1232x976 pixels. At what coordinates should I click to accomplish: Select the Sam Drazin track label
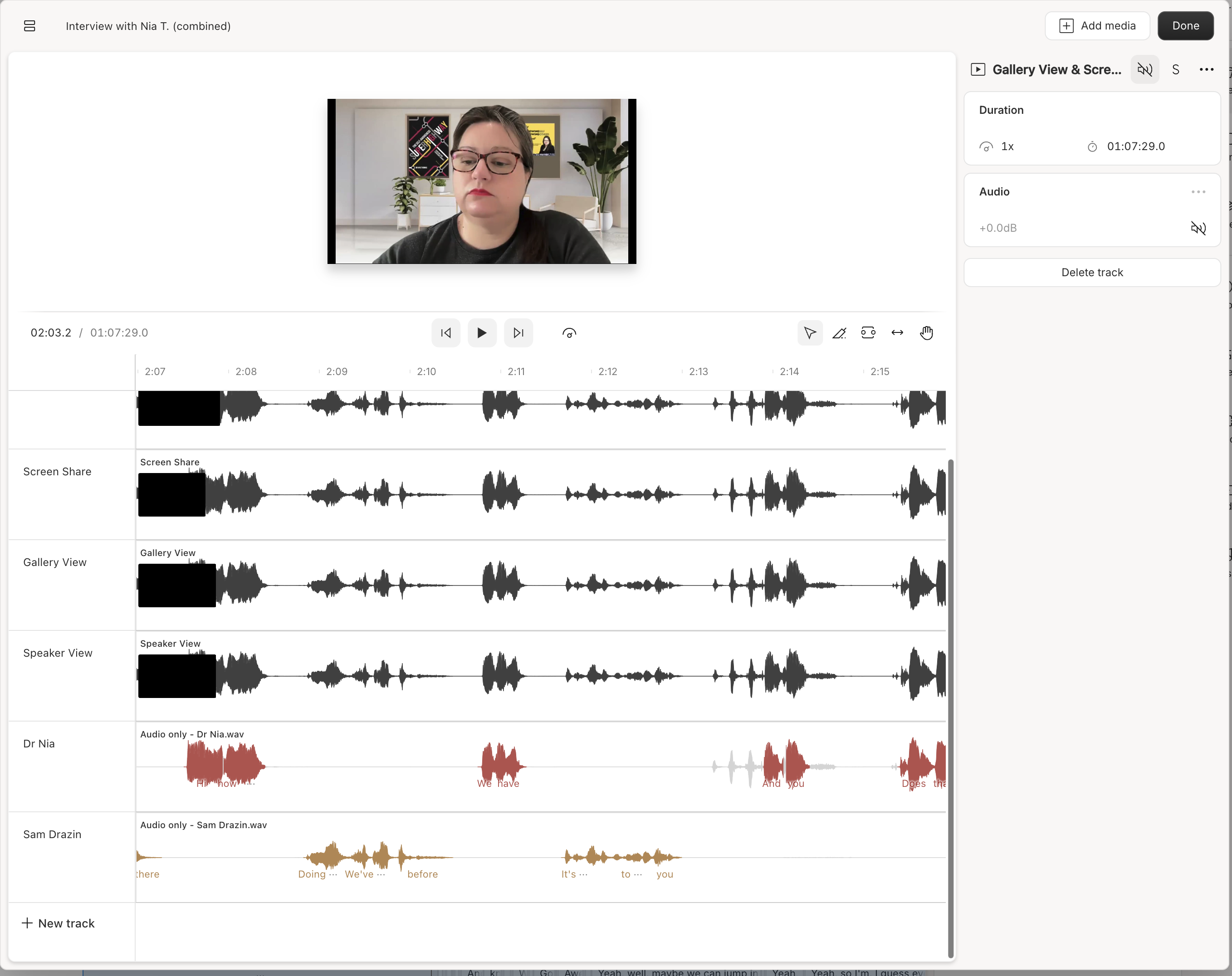pyautogui.click(x=52, y=834)
